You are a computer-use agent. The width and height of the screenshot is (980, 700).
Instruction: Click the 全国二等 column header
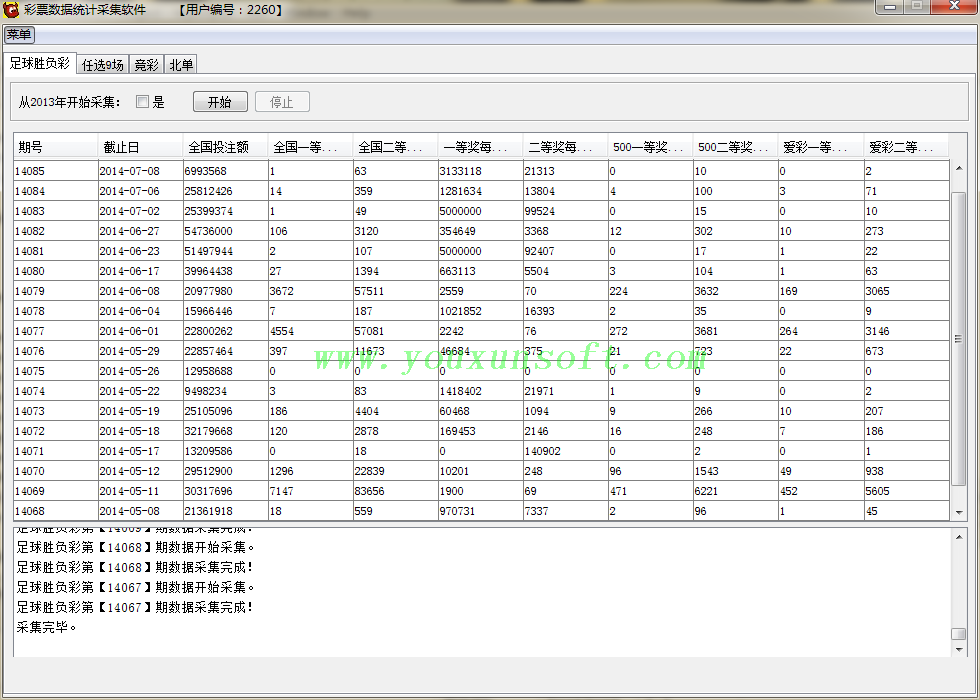pos(396,147)
